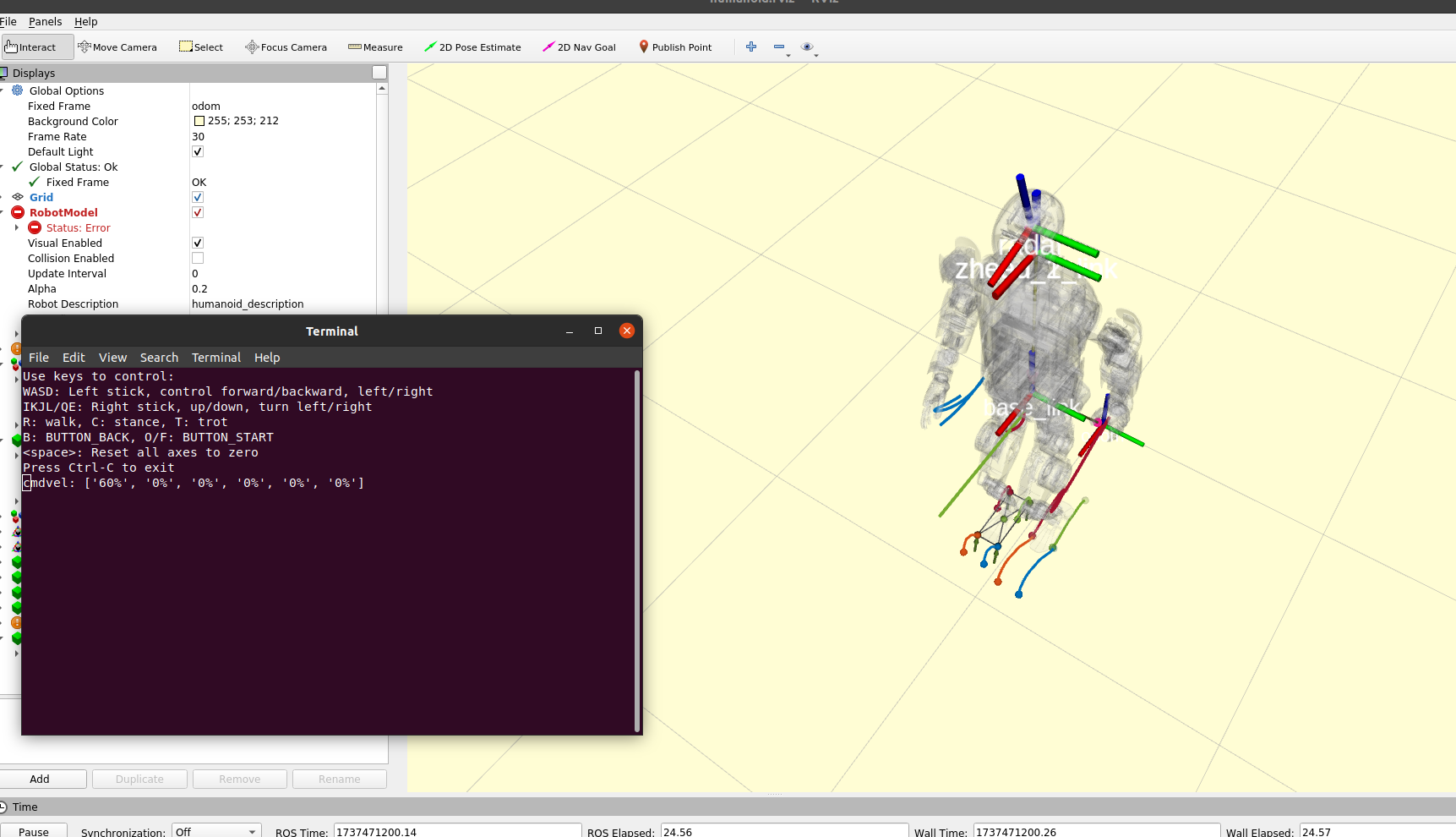The height and width of the screenshot is (837, 1456).
Task: Open the Panels menu
Action: (x=45, y=22)
